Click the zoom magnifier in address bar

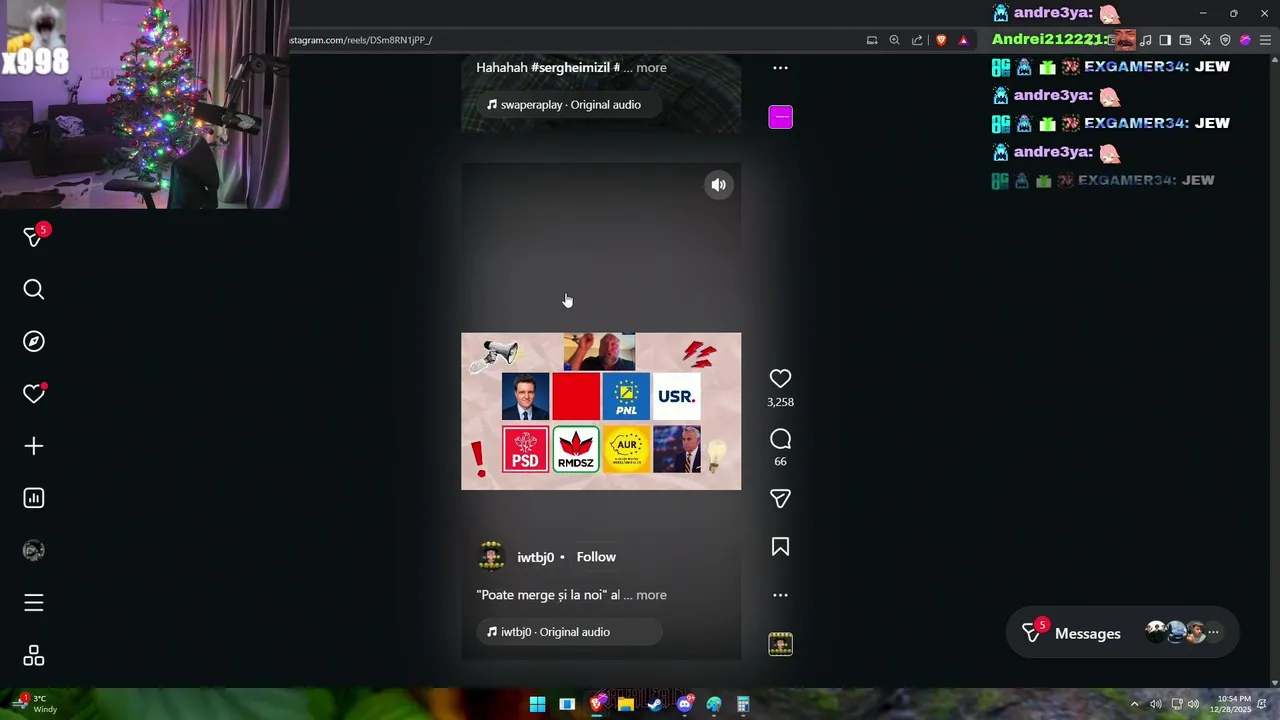(x=895, y=40)
